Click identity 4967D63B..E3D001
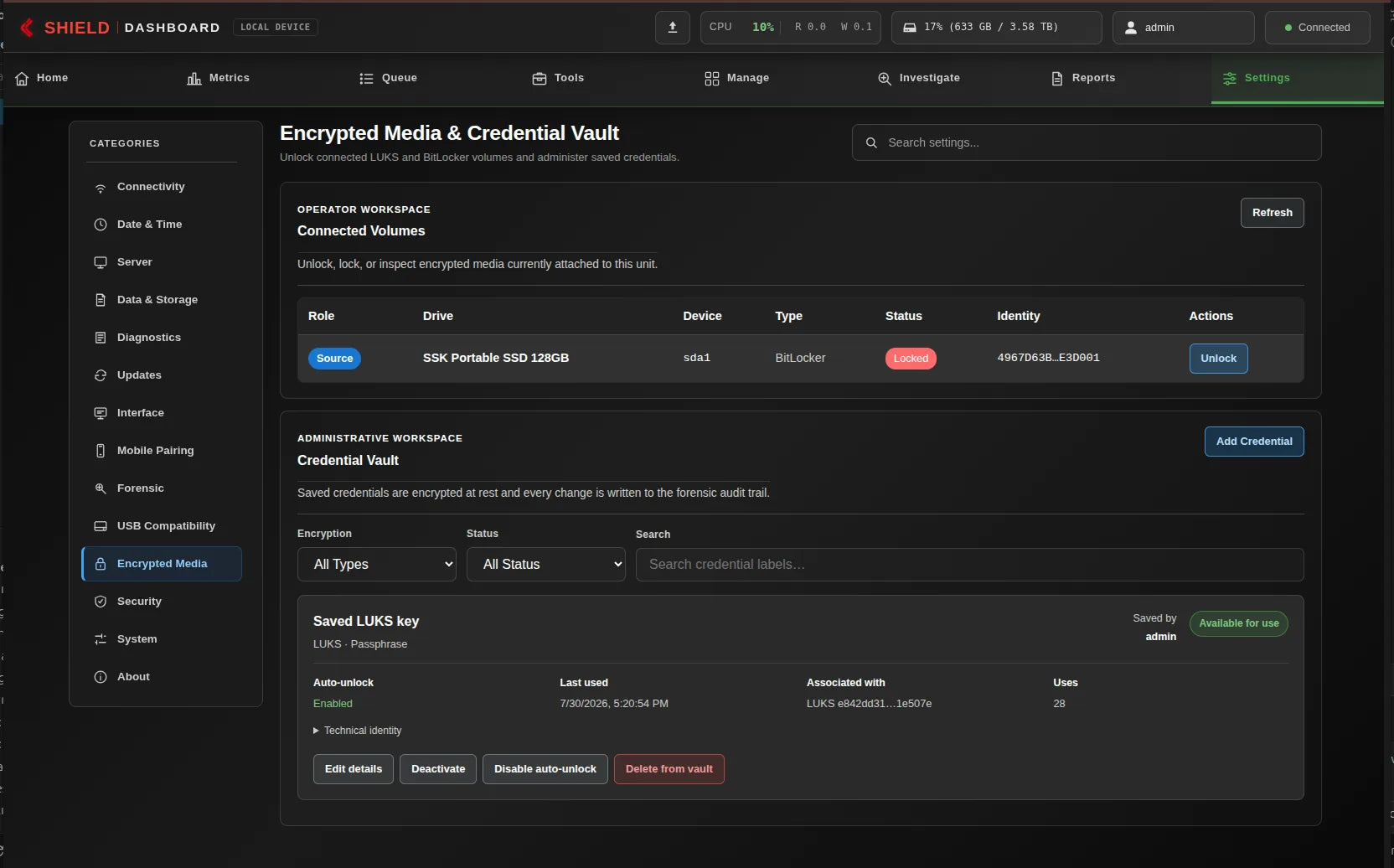The image size is (1394, 868). click(x=1048, y=358)
